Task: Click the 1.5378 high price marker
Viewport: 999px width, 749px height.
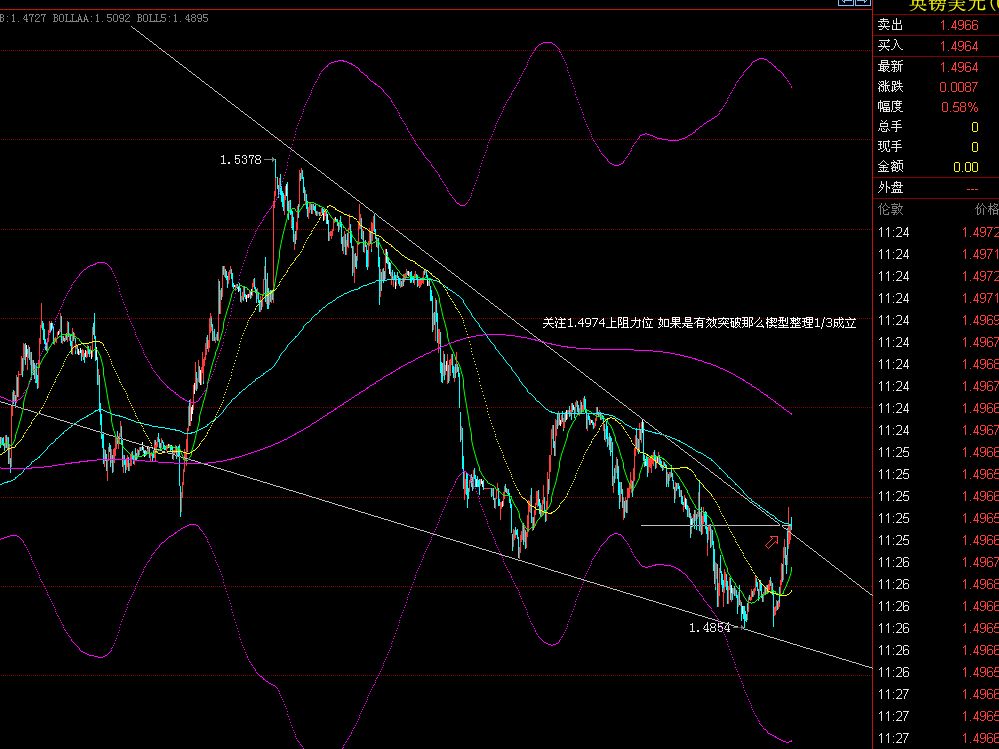Action: click(240, 160)
